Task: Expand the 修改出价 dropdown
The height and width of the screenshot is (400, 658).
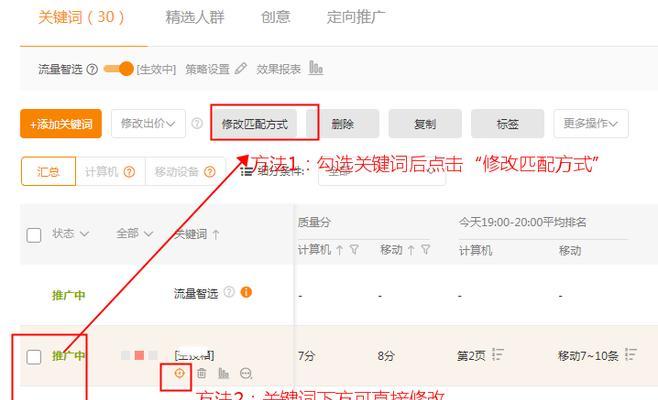Action: pyautogui.click(x=148, y=123)
